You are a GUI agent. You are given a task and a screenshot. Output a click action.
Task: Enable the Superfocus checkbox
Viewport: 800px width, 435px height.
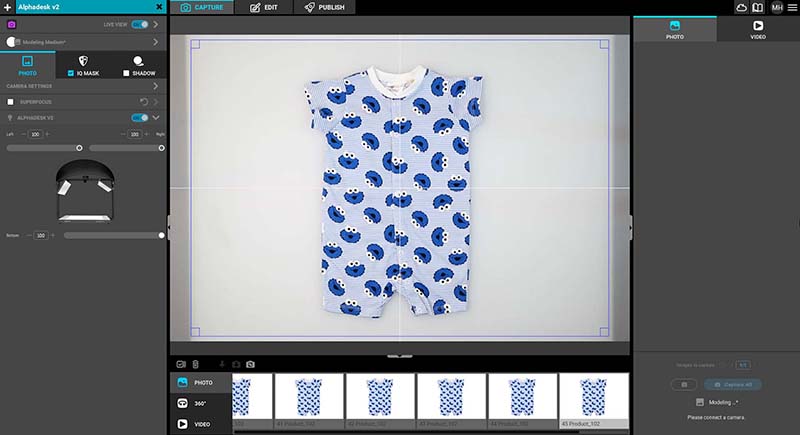[x=10, y=102]
